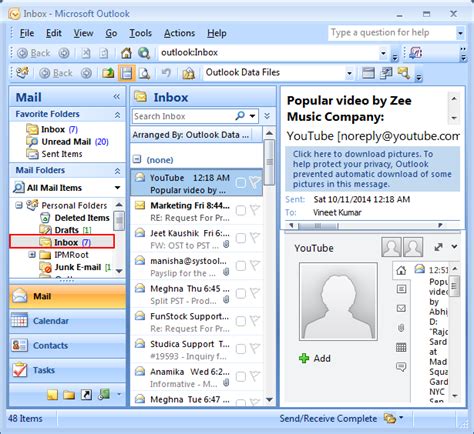Image resolution: width=474 pixels, height=434 pixels.
Task: Click the reading pane horizontal scrollbar
Action: tap(366, 226)
